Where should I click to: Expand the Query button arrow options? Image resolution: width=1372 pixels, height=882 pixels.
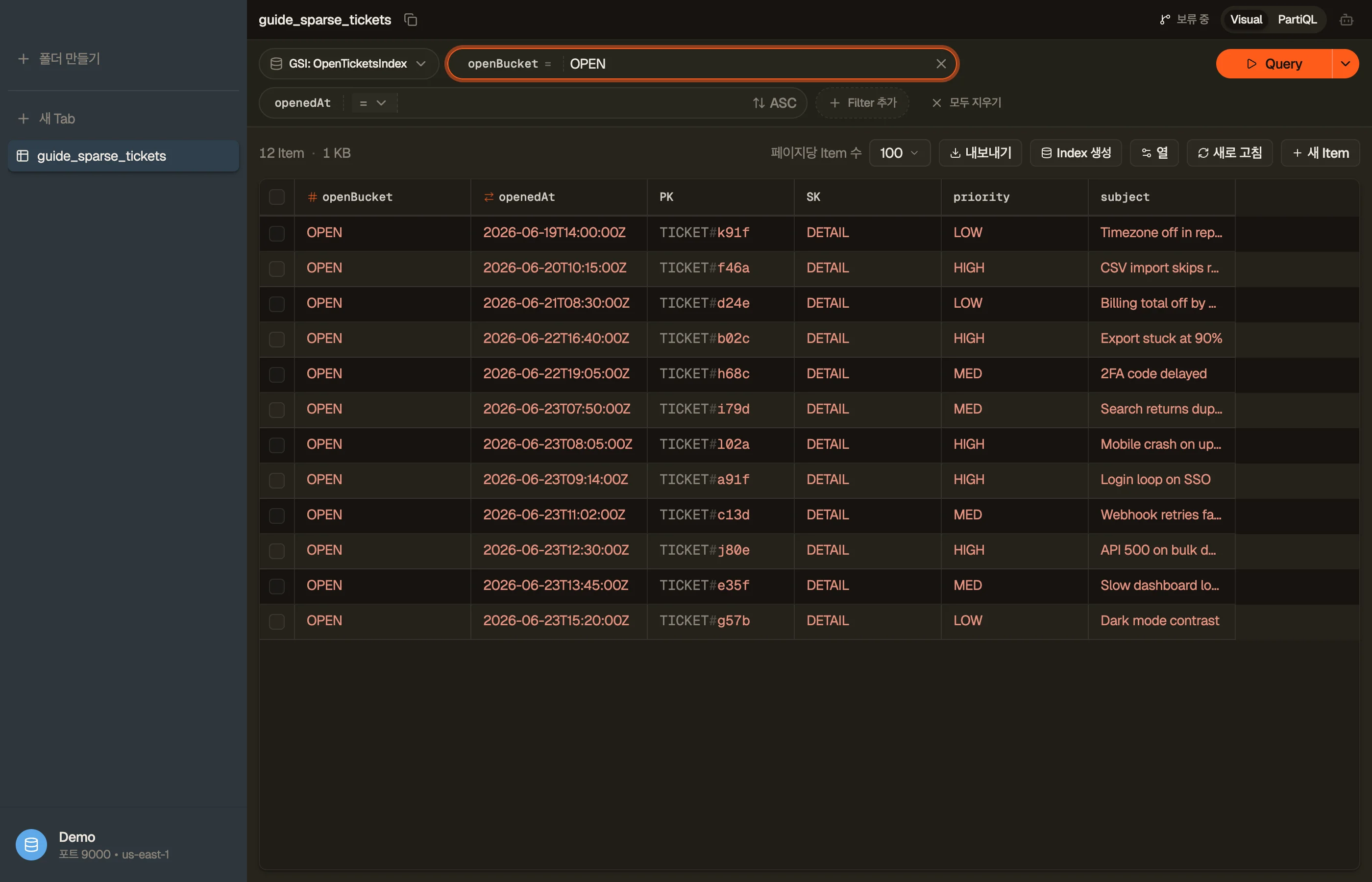click(x=1346, y=64)
